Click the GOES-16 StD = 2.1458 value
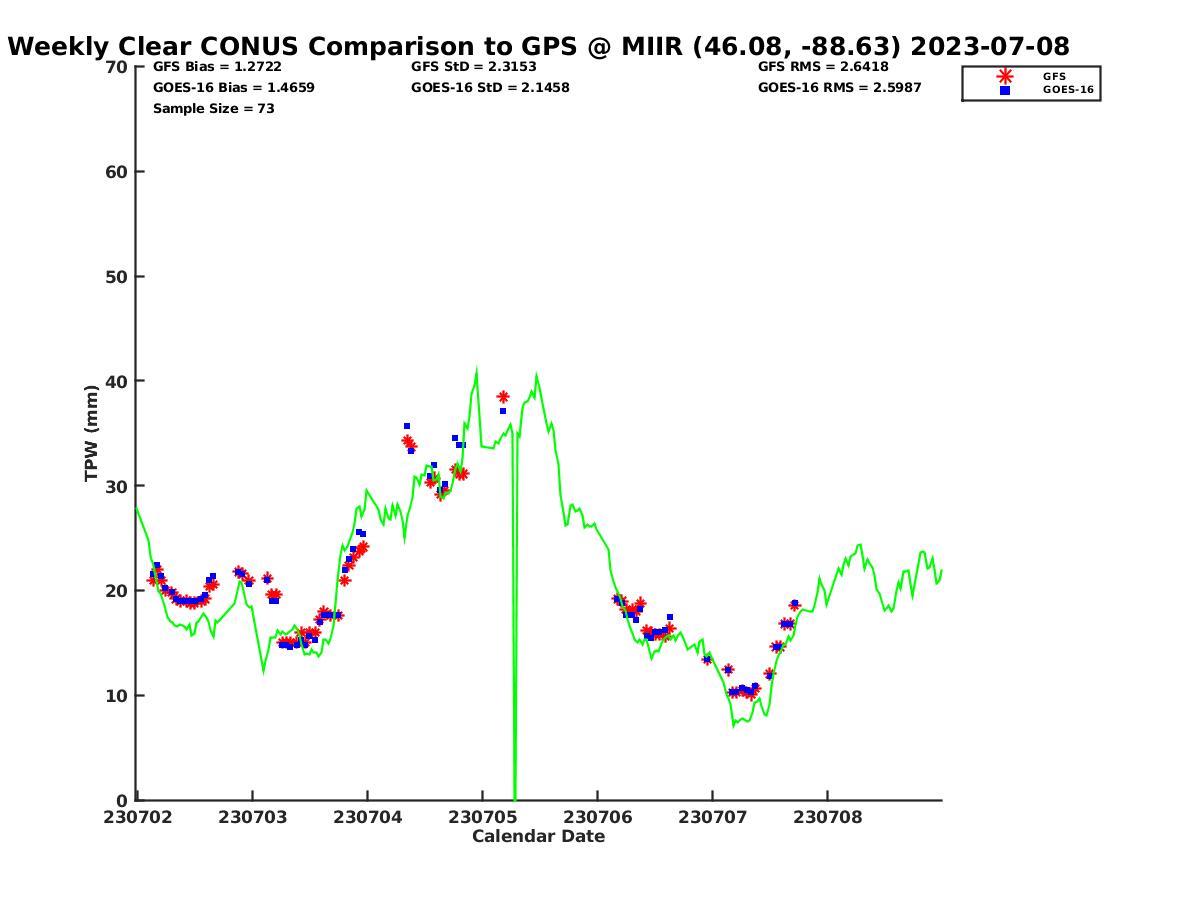The image size is (1200, 900). [x=490, y=88]
